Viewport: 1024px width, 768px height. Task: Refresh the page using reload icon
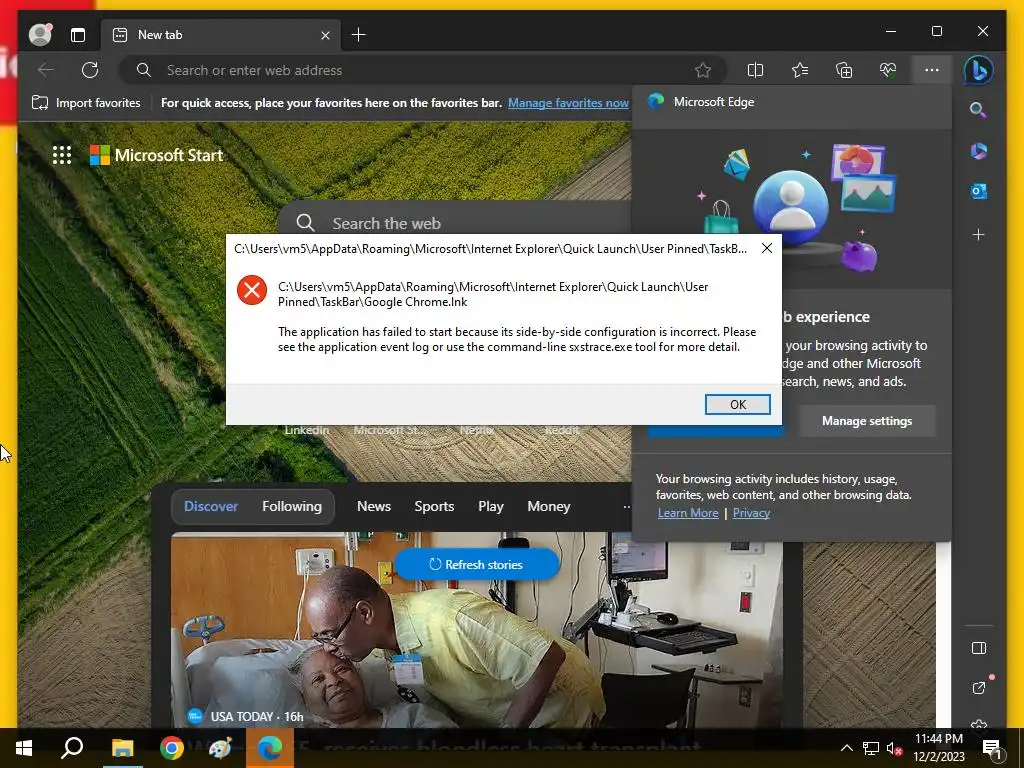point(90,70)
